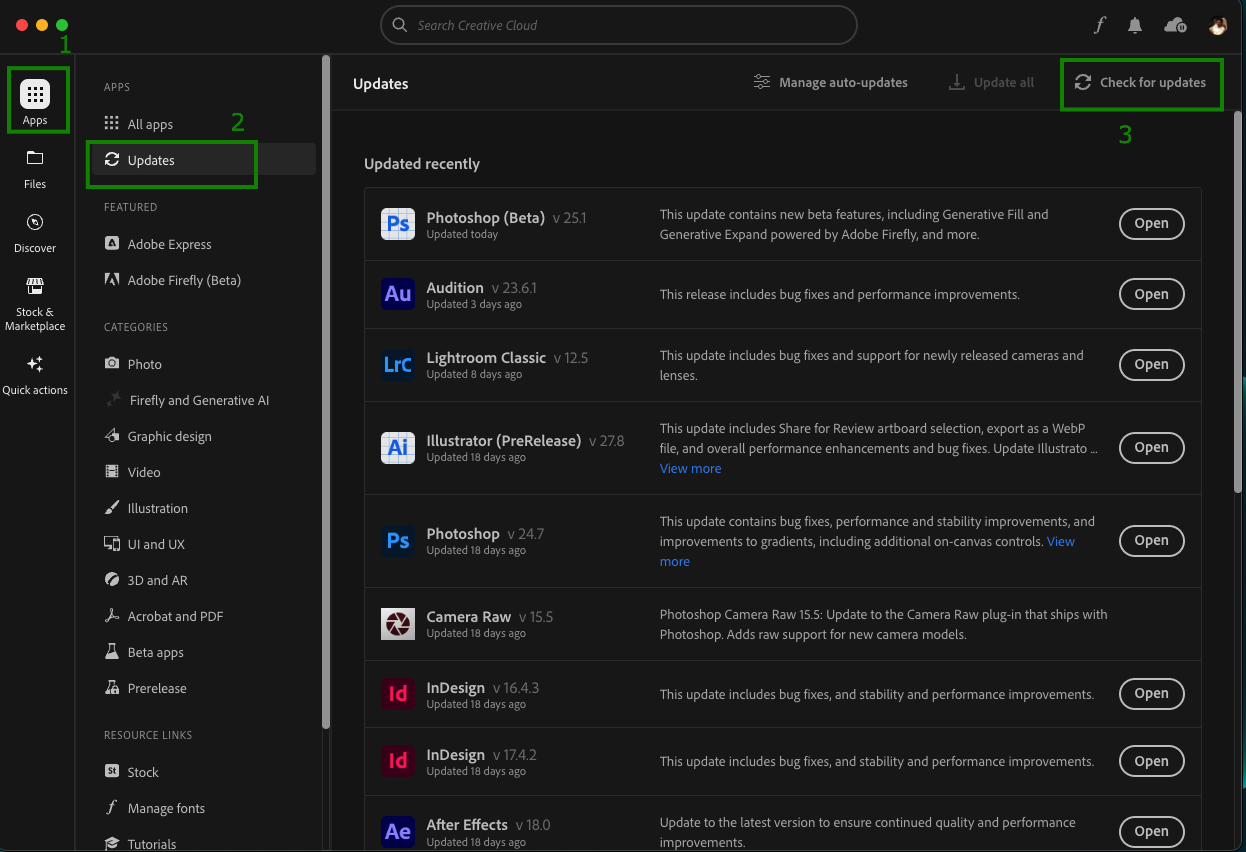The image size is (1246, 852).
Task: Click the After Effects app icon
Action: [397, 831]
